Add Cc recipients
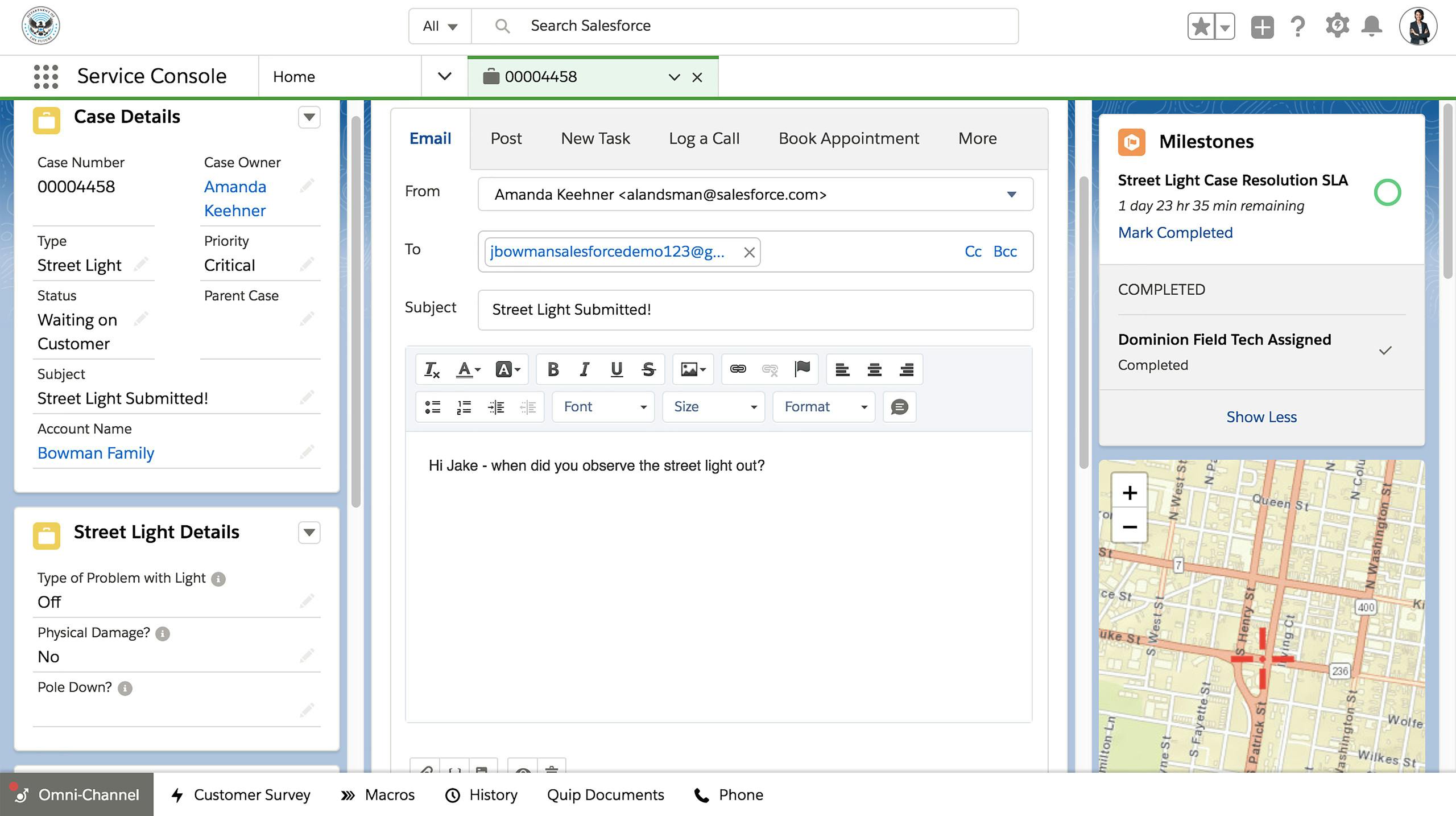 tap(973, 252)
